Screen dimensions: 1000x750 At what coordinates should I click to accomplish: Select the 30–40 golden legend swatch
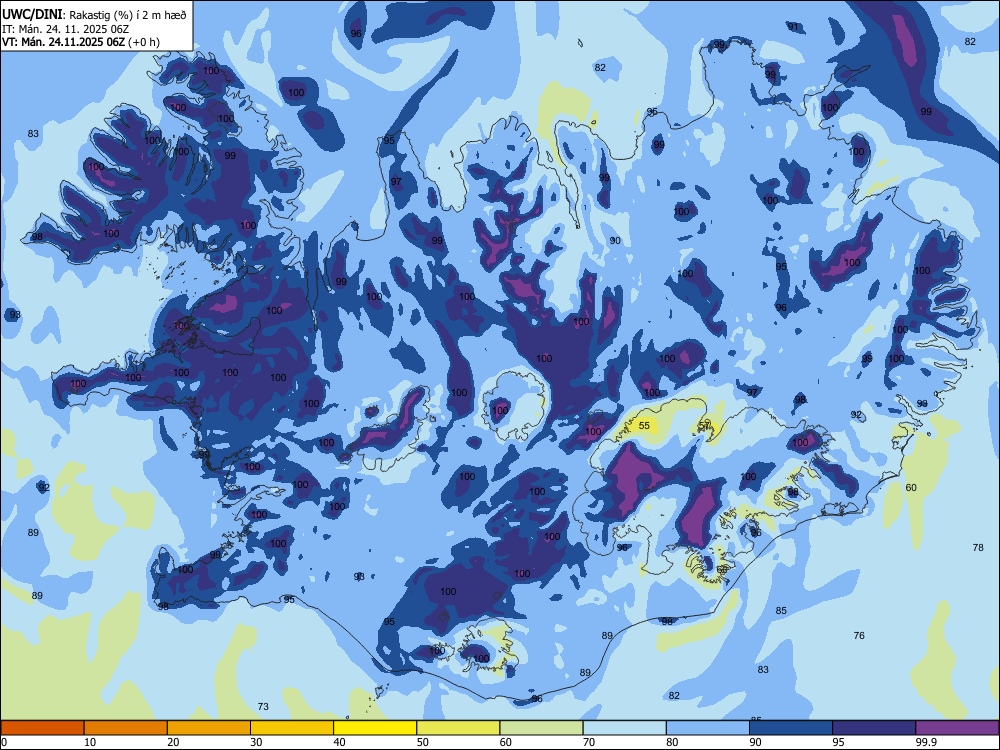click(291, 728)
